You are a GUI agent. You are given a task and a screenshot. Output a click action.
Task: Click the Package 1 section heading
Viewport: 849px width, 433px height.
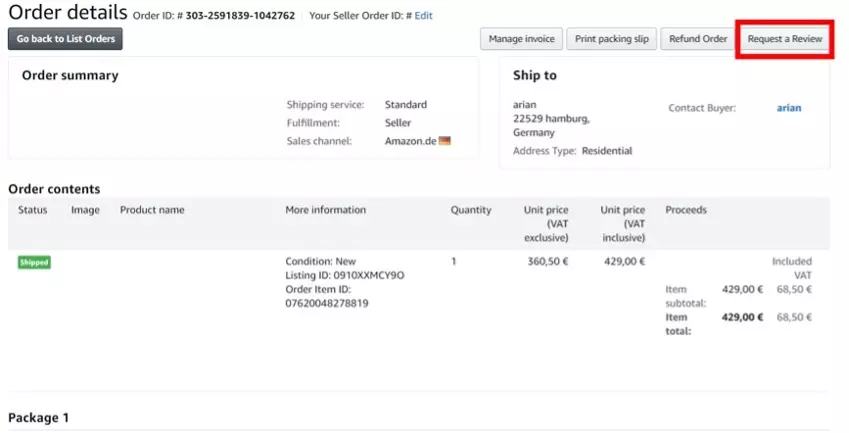38,417
